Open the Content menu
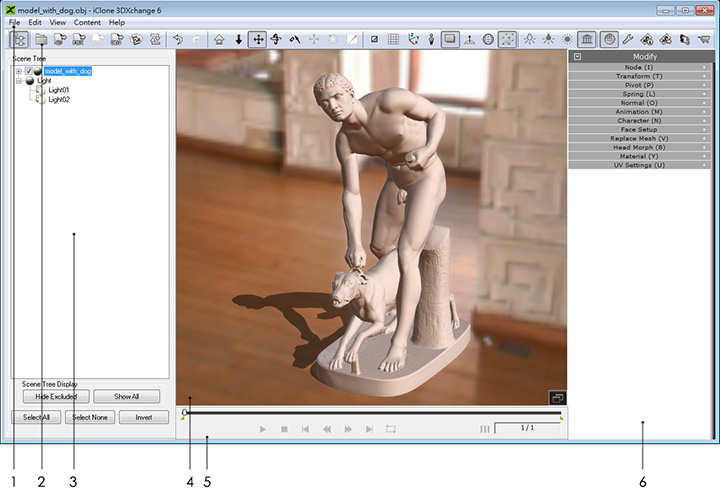Viewport: 720px width, 504px height. tap(87, 22)
